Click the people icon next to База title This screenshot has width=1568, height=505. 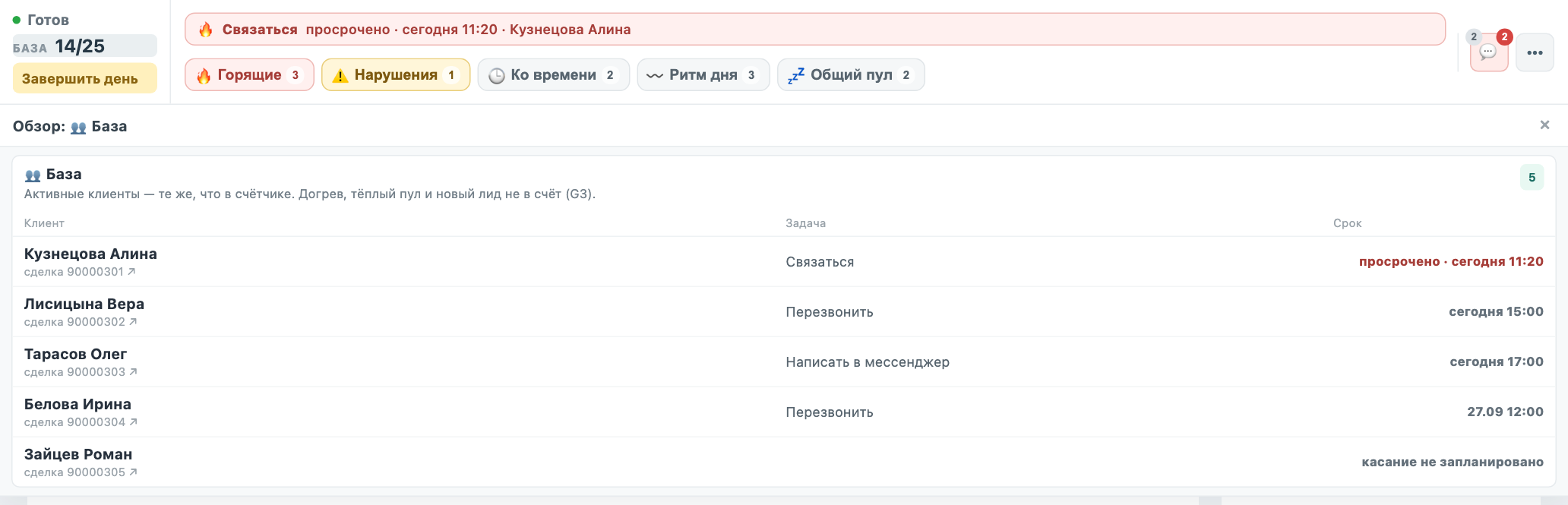(33, 175)
